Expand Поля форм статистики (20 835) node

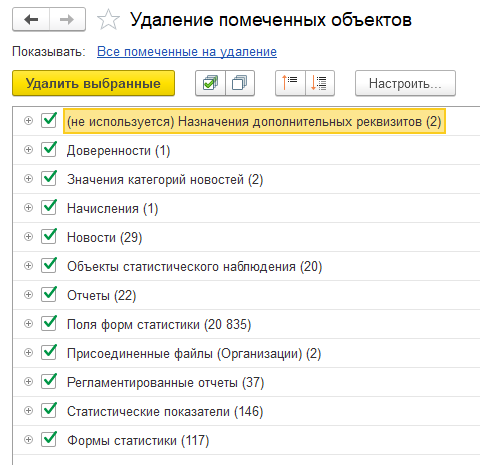click(x=29, y=324)
